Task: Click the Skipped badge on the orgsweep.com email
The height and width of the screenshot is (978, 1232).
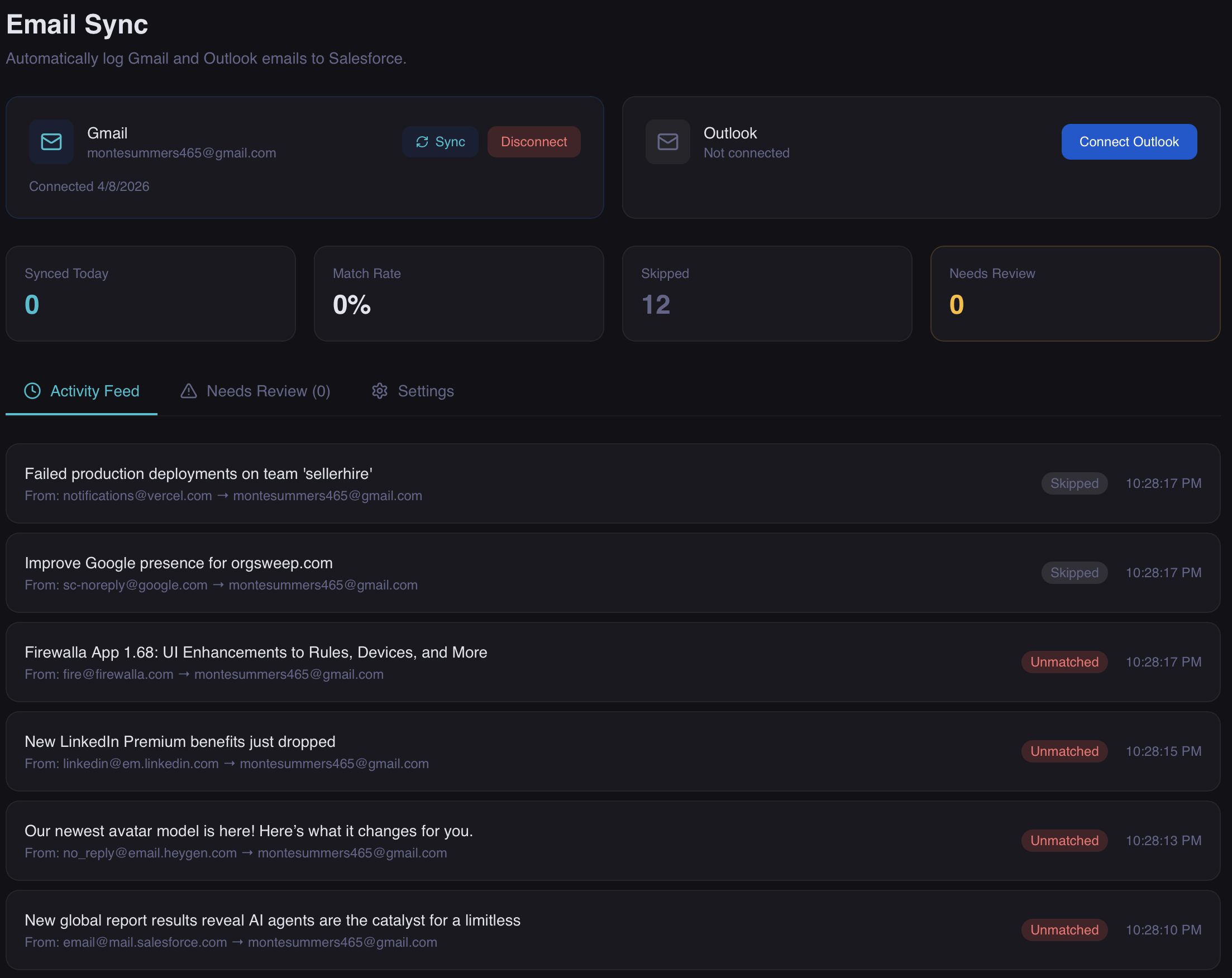Action: [1074, 572]
